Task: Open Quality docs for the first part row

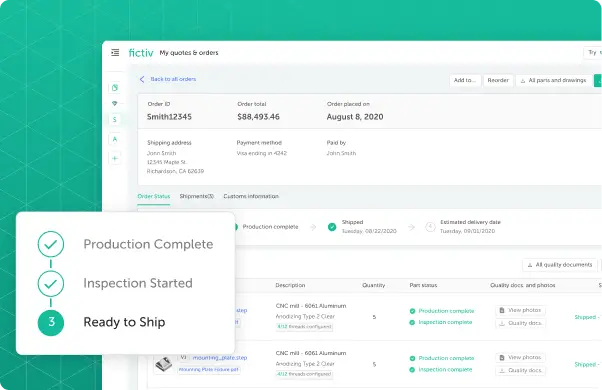Action: (x=520, y=323)
